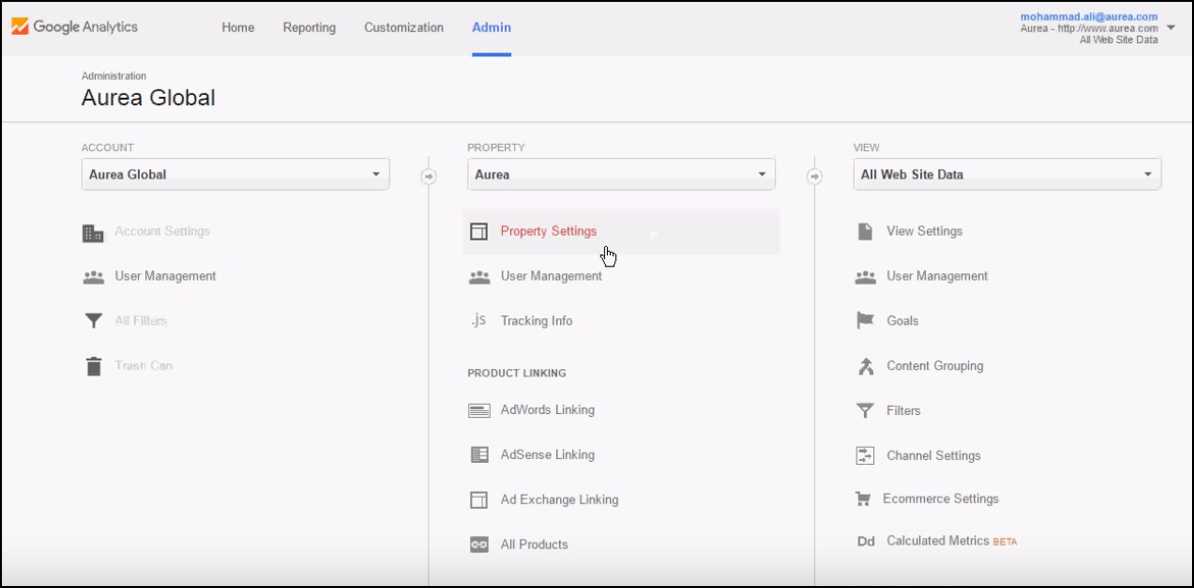Open Property Settings link
Screen dimensions: 1194x588
tap(549, 231)
